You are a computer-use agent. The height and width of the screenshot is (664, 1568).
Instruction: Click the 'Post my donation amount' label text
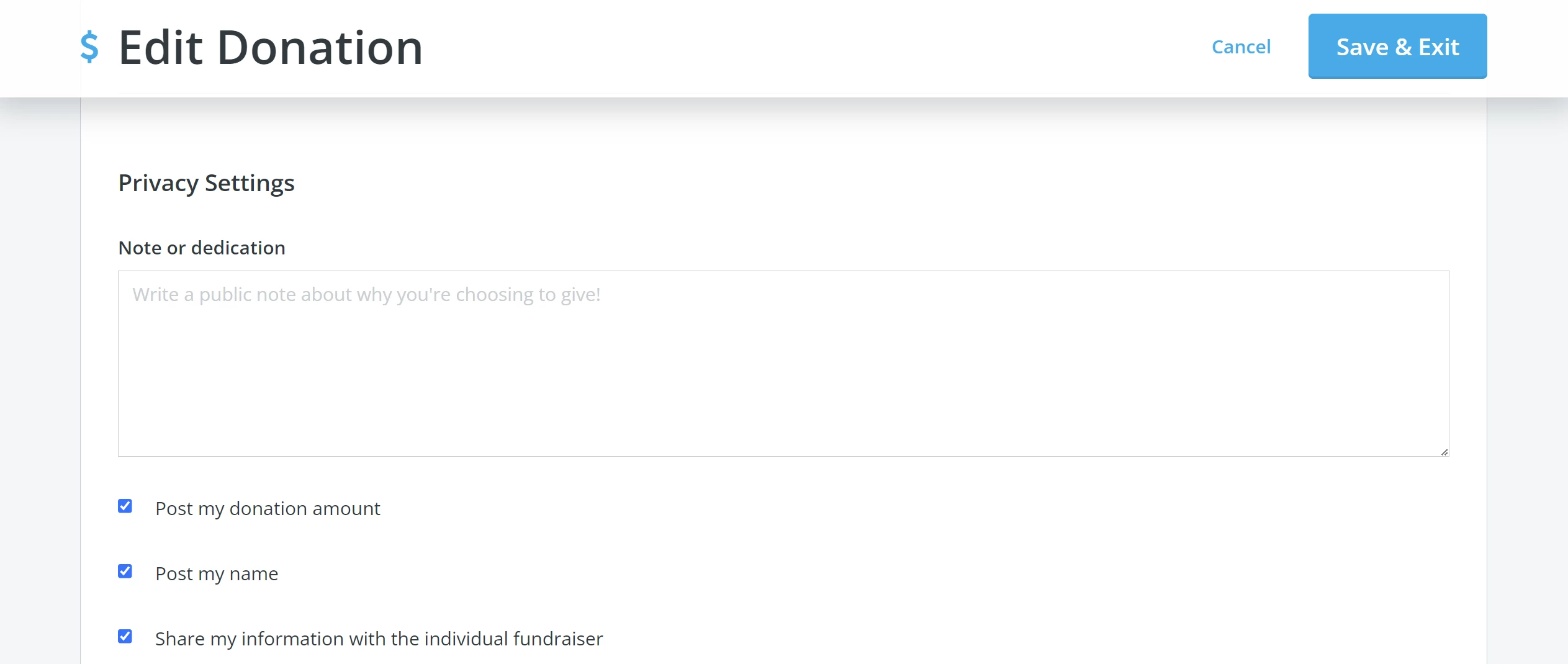268,509
